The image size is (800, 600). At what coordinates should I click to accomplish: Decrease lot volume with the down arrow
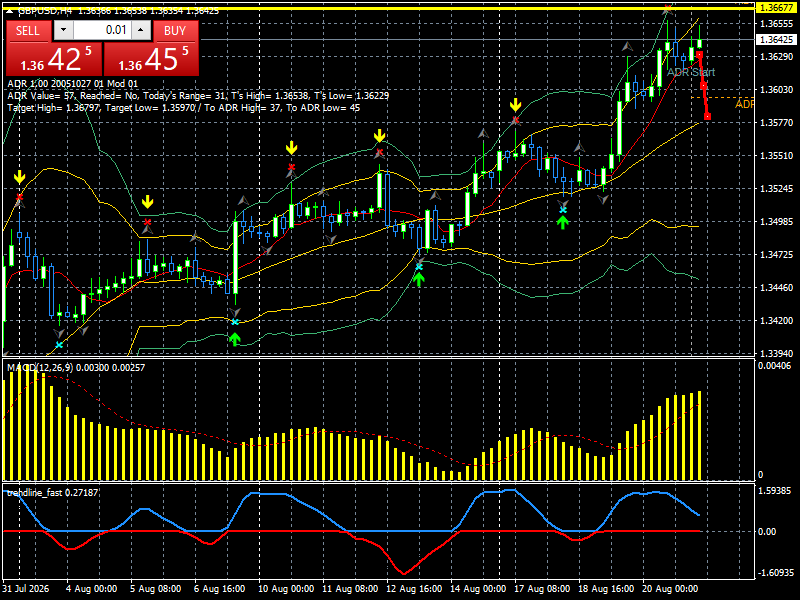63,30
